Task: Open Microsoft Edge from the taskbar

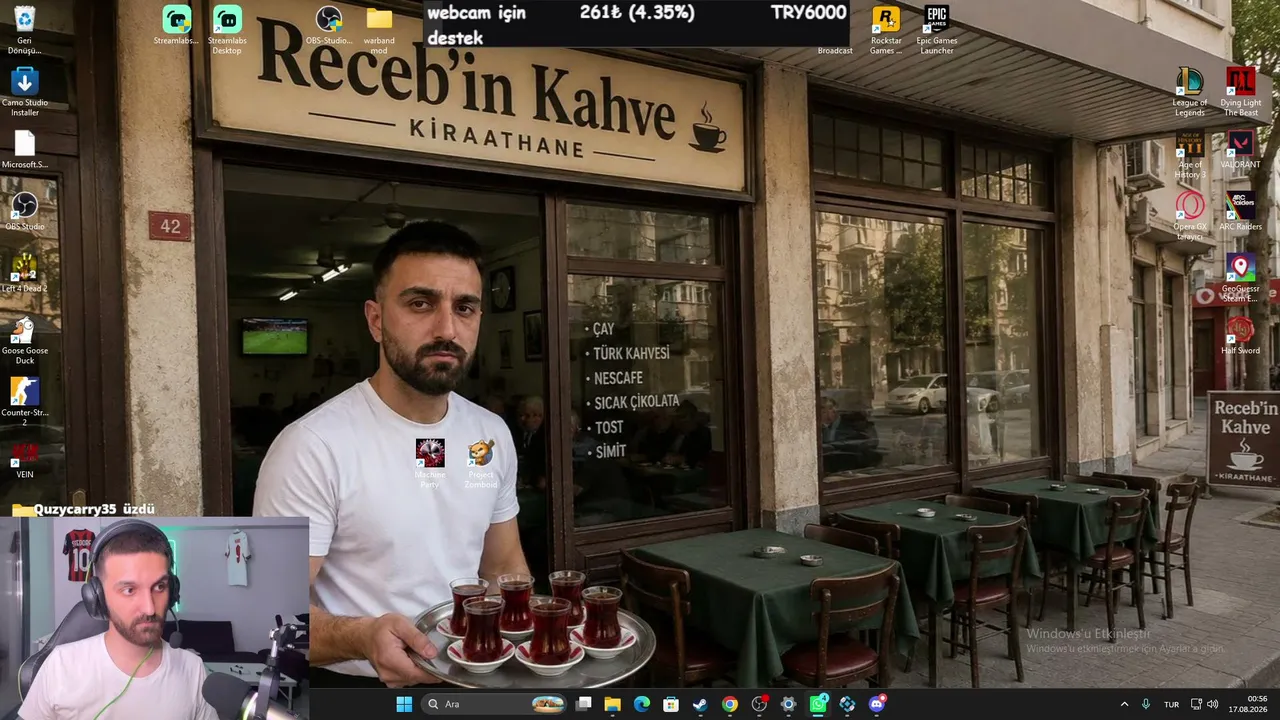Action: coord(642,704)
